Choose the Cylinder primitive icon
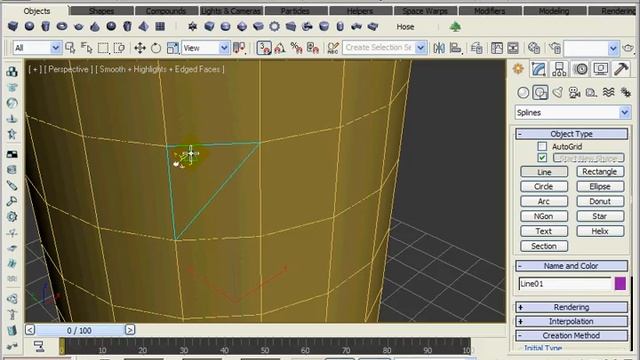This screenshot has height=360, width=640. 46,27
